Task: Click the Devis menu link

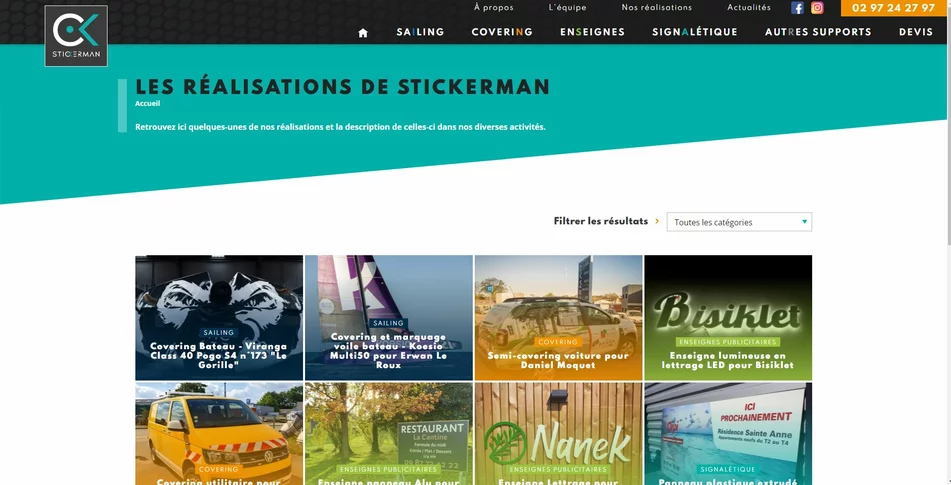Action: point(916,32)
